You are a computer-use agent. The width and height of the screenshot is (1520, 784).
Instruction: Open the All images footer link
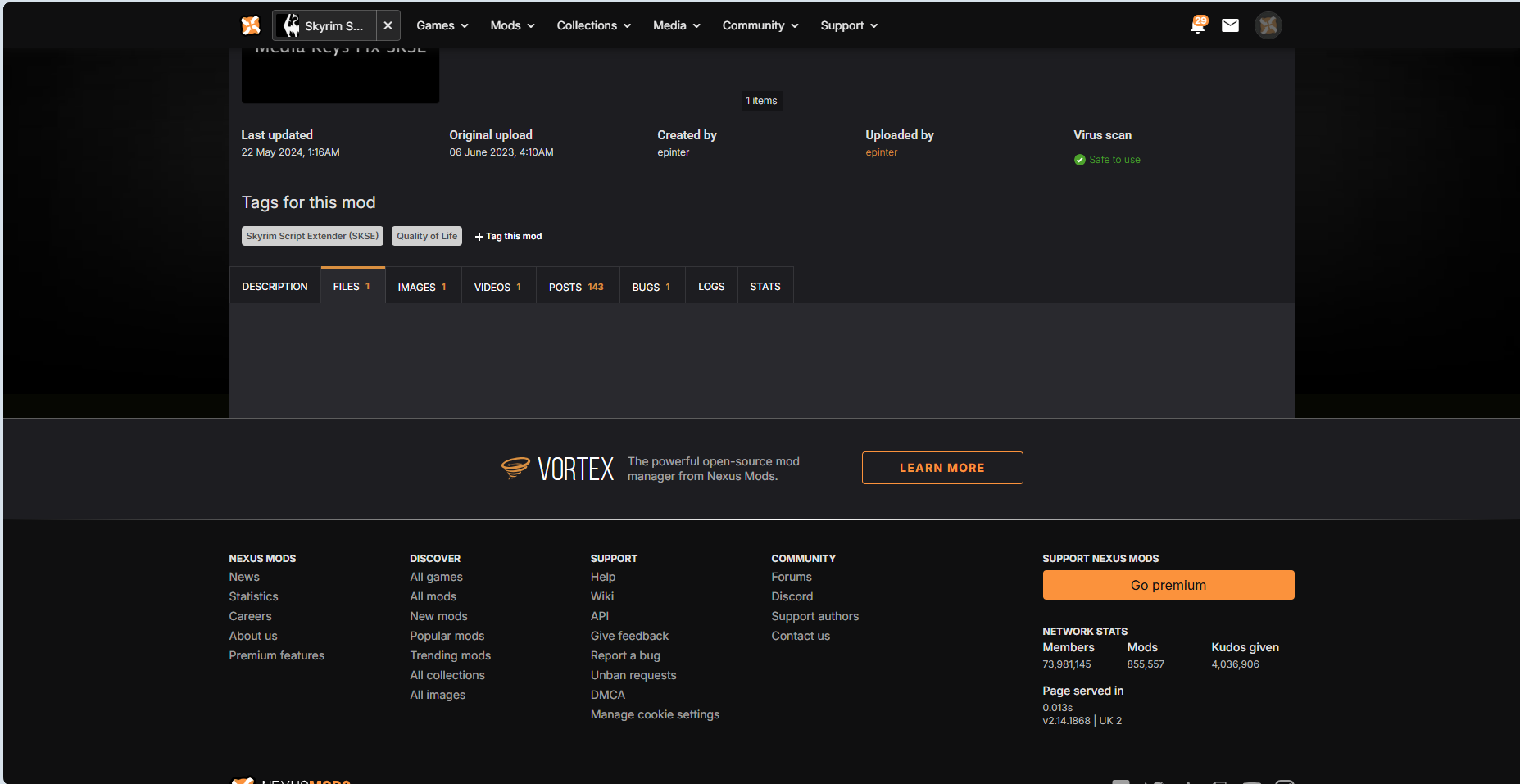(x=438, y=695)
